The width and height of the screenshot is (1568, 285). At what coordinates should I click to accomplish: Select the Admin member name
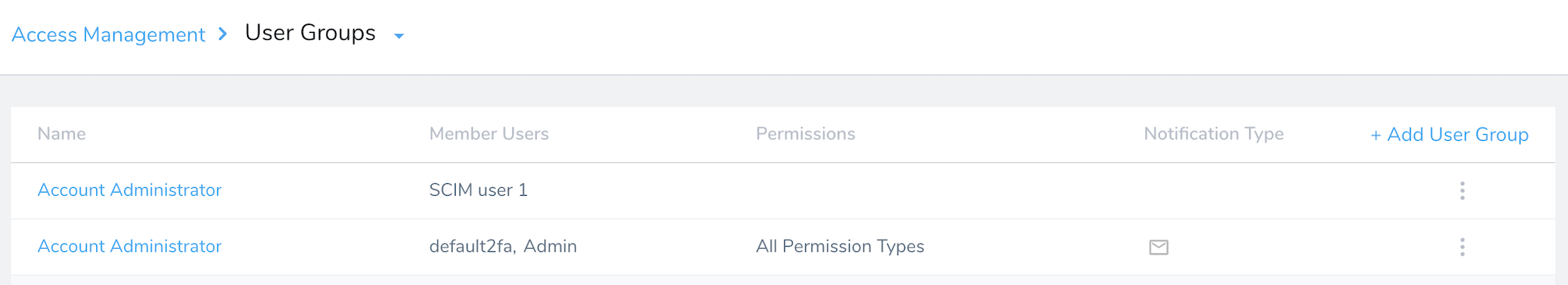[550, 247]
